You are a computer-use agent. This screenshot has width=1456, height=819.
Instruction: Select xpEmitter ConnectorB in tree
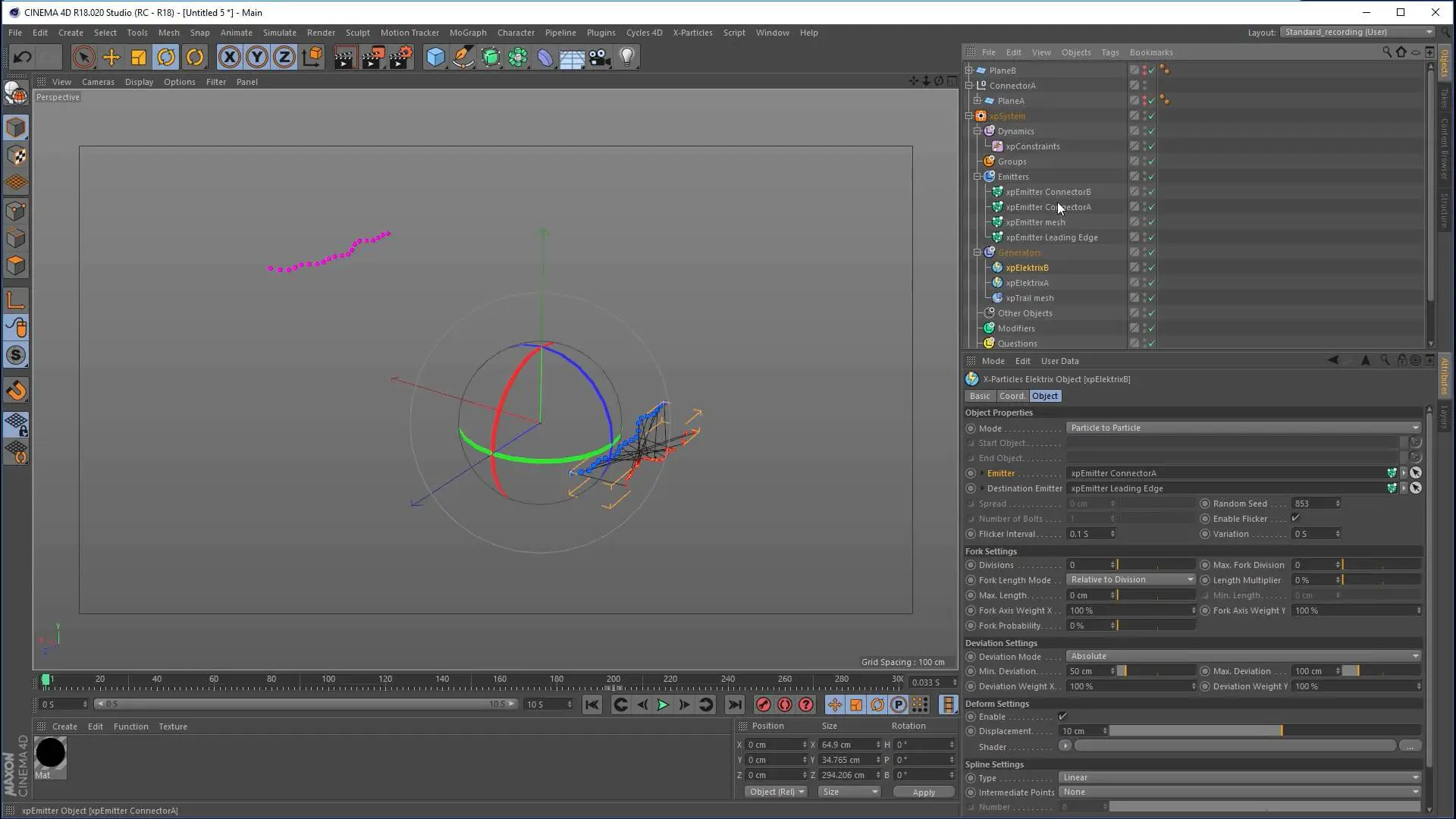(x=1048, y=192)
